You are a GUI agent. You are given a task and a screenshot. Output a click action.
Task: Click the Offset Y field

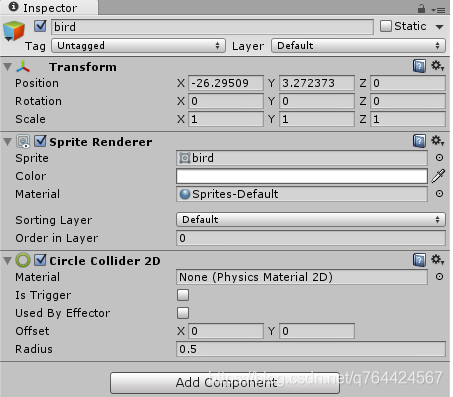pos(317,331)
